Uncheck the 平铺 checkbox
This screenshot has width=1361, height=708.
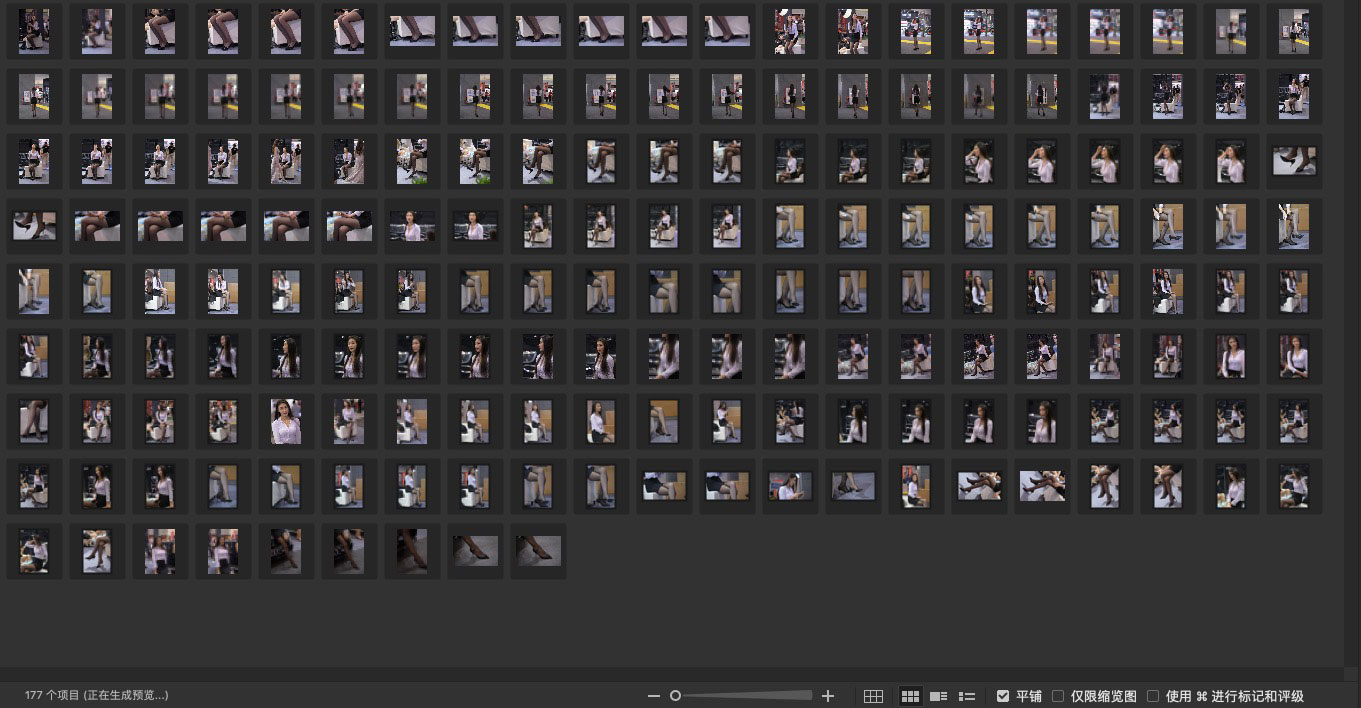pos(1003,696)
